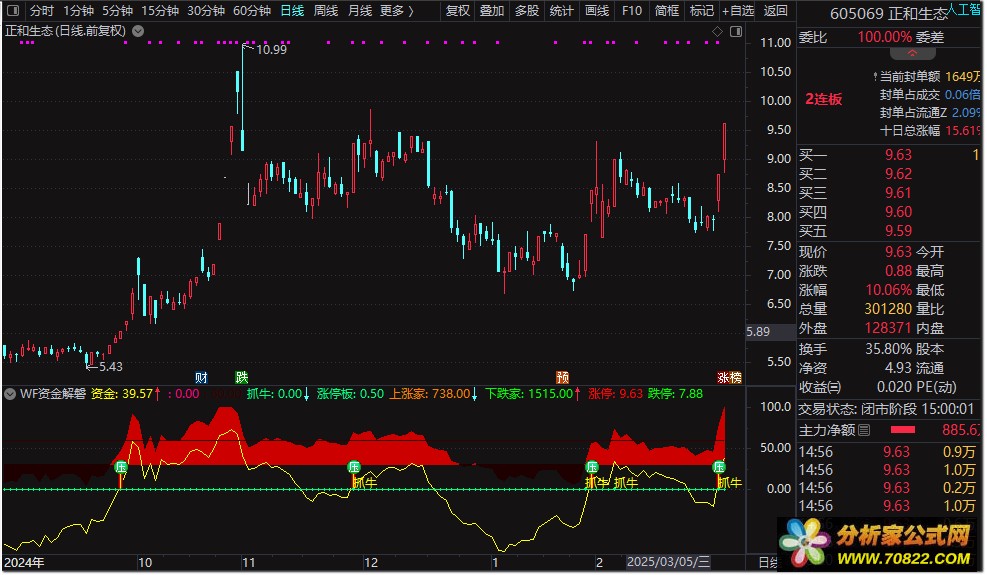Click the 返回 back button
The image size is (987, 575).
click(776, 11)
